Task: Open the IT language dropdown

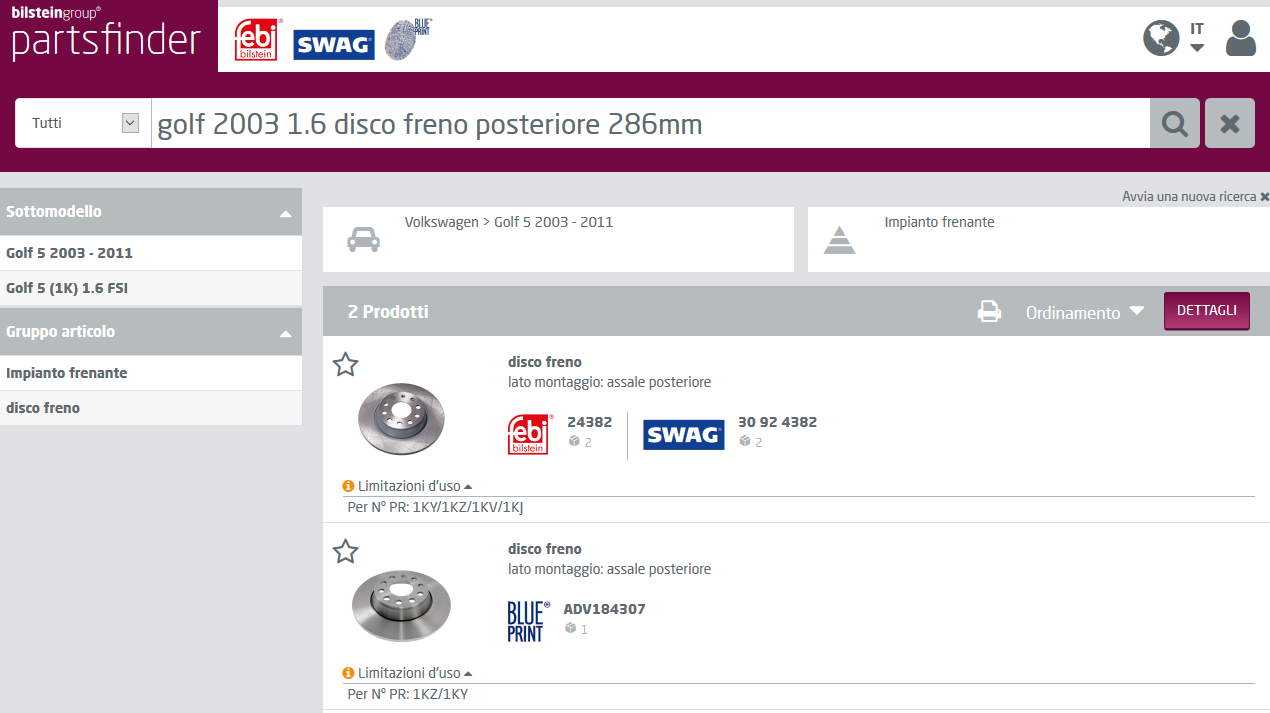Action: tap(1197, 37)
